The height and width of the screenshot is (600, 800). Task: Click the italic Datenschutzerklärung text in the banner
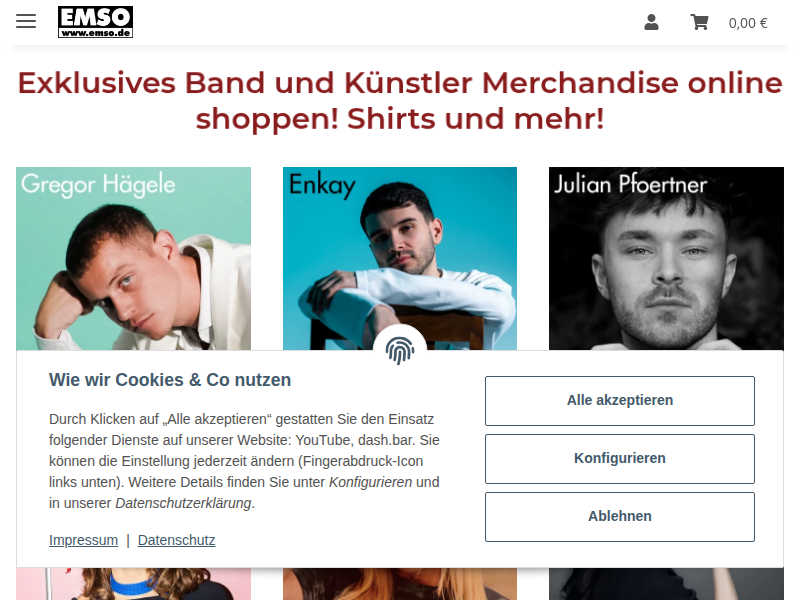[x=184, y=503]
